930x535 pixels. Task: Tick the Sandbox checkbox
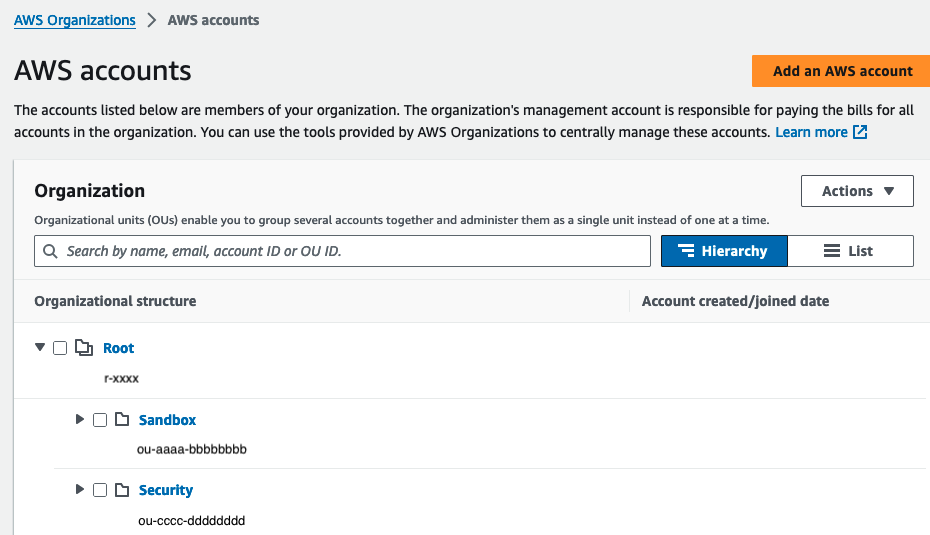pos(100,420)
